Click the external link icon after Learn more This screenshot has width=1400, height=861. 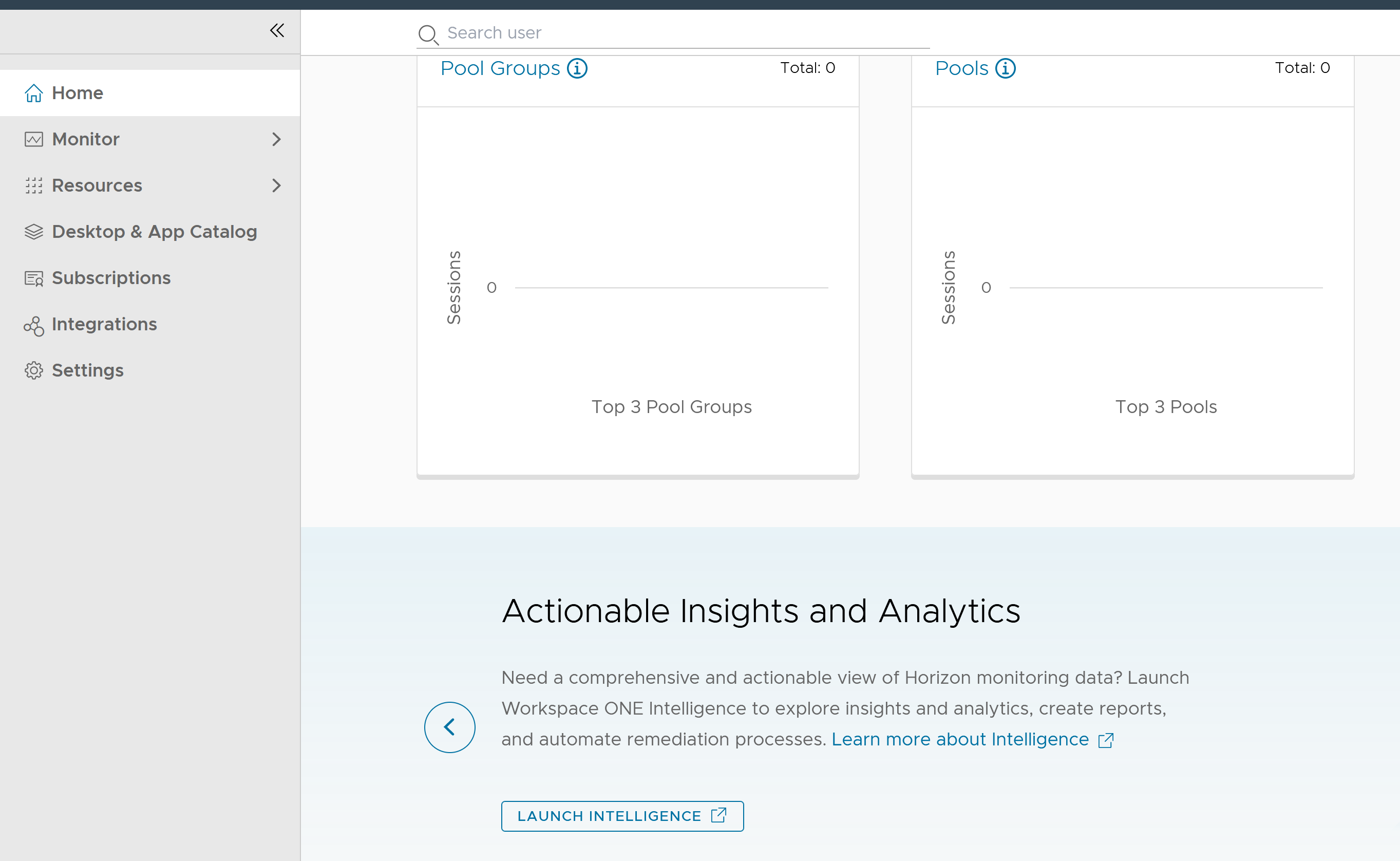pyautogui.click(x=1105, y=740)
